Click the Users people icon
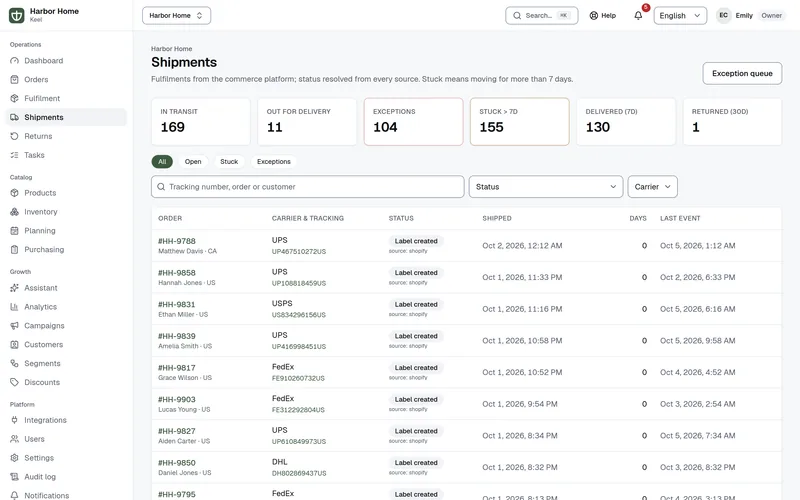 [14, 439]
